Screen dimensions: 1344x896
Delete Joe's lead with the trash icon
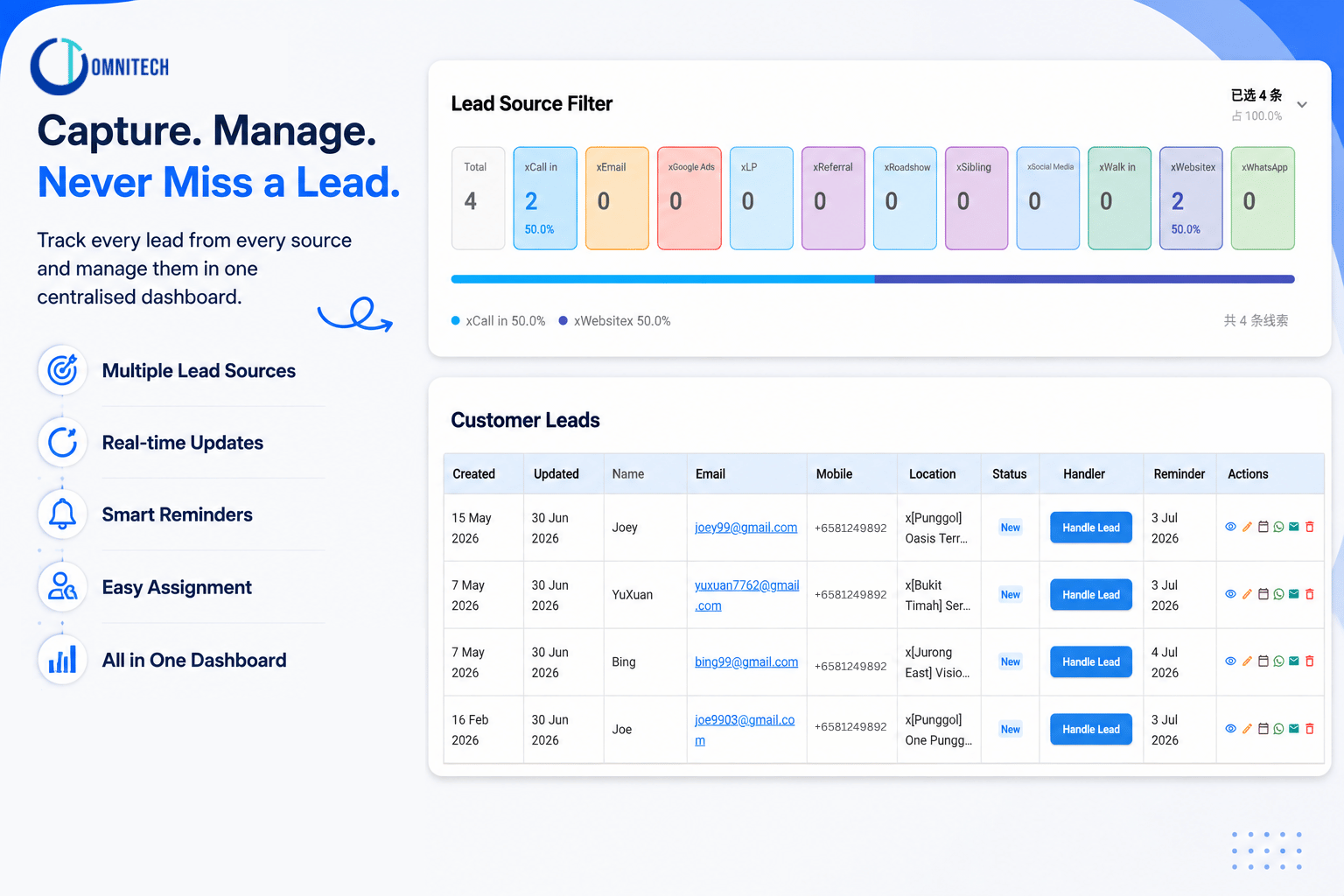click(1310, 729)
